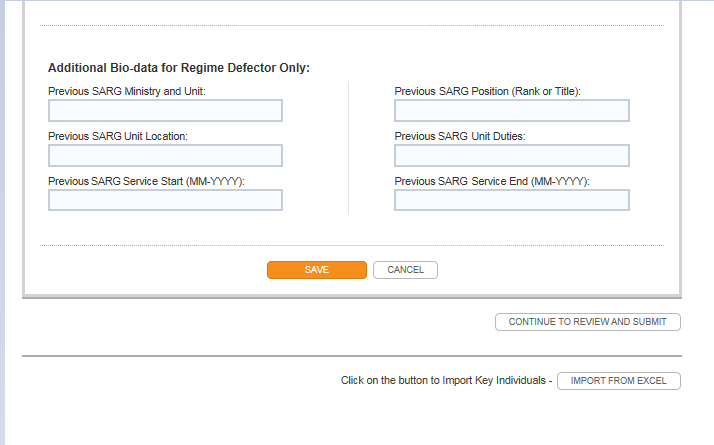Focus the Previous SARG Unit Duties field
Viewport: 714px width, 445px height.
pos(511,155)
